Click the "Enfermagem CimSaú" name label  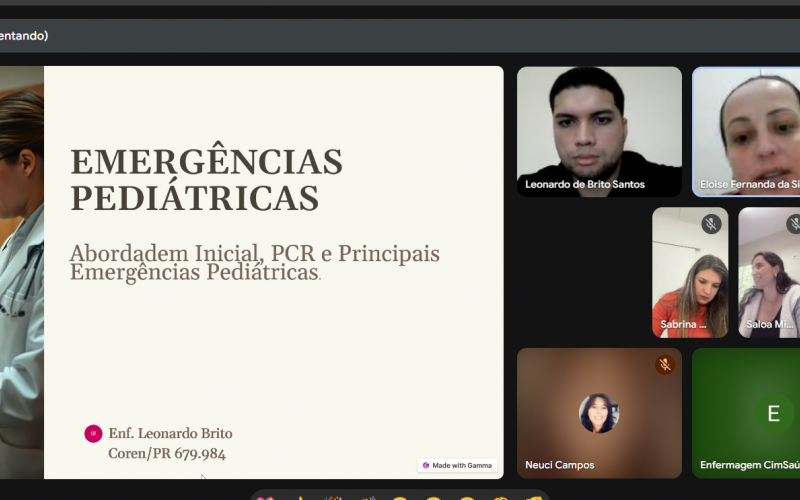tap(749, 465)
